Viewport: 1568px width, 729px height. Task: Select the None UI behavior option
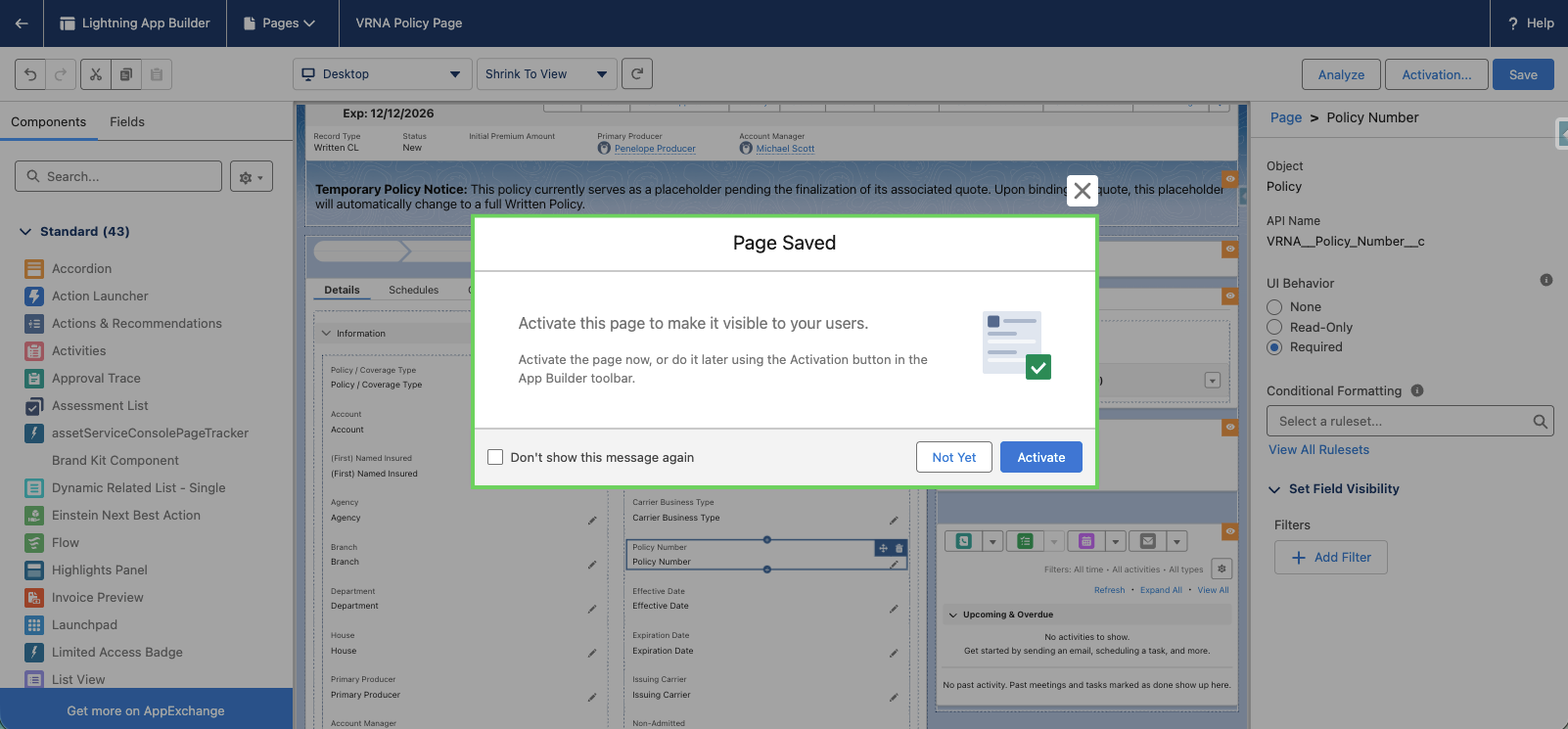point(1274,307)
